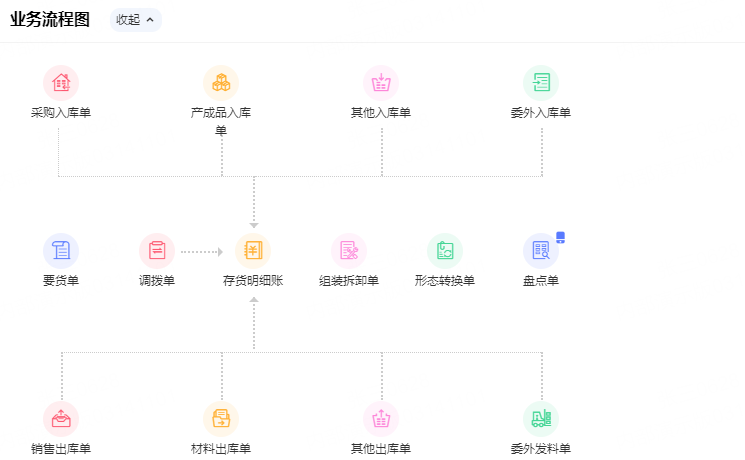745x460 pixels.
Task: Click the 材料出库单 label
Action: [221, 449]
